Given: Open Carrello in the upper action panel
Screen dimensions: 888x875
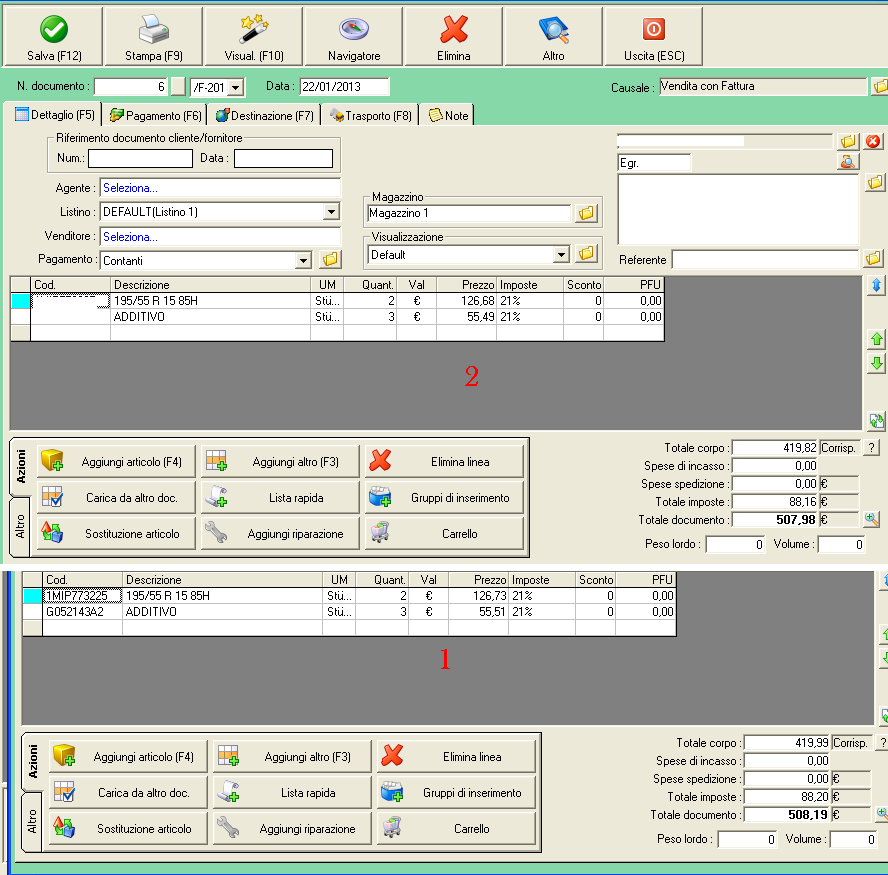Looking at the screenshot, I should [x=444, y=533].
